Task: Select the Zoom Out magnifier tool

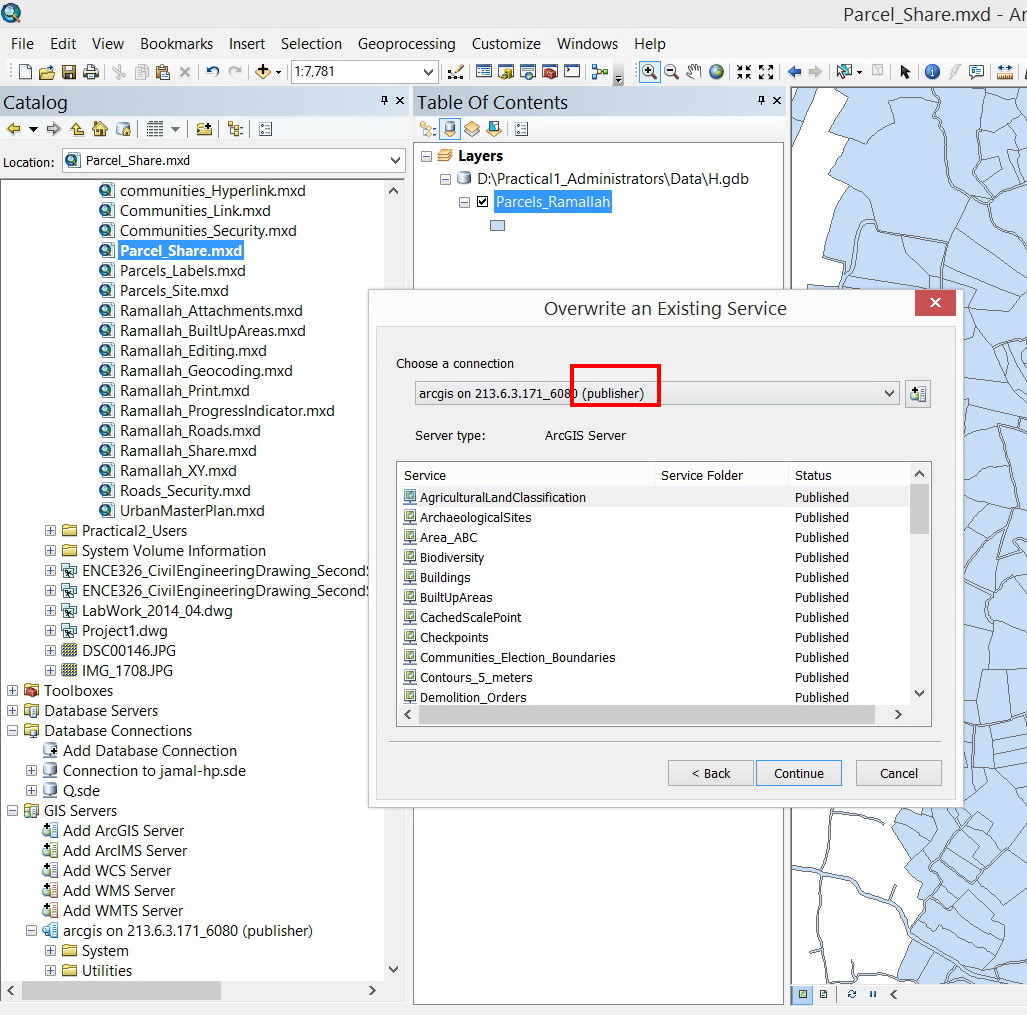Action: coord(671,72)
